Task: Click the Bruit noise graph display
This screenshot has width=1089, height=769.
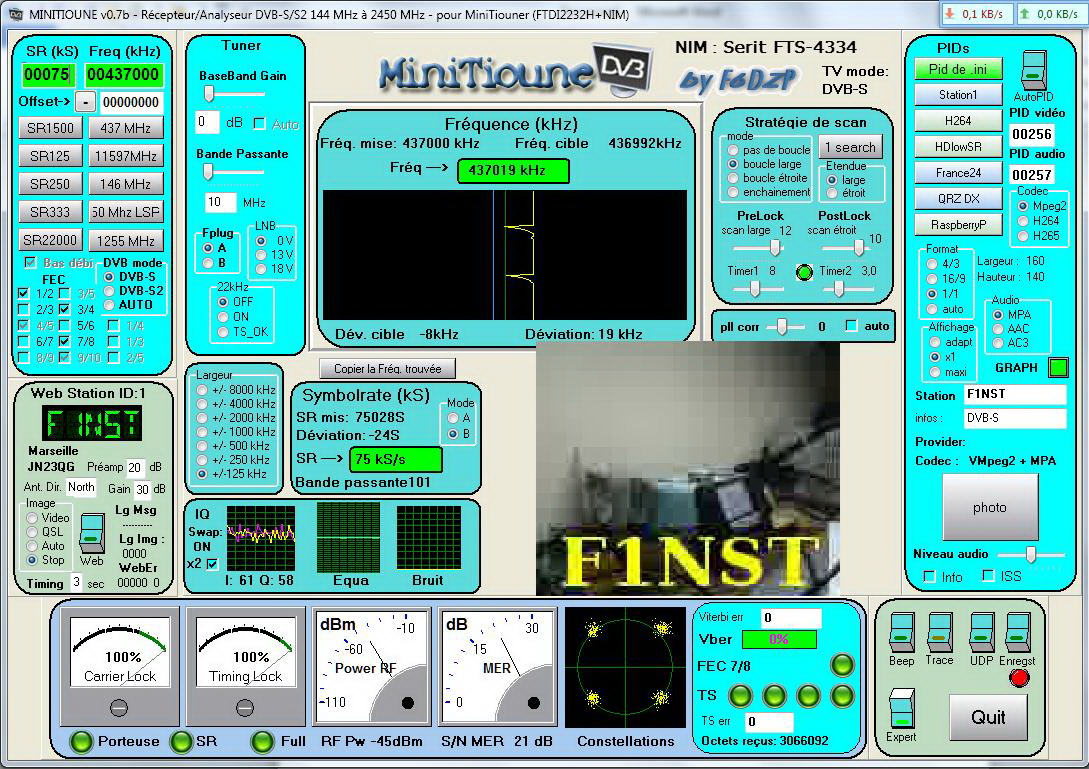Action: [429, 538]
